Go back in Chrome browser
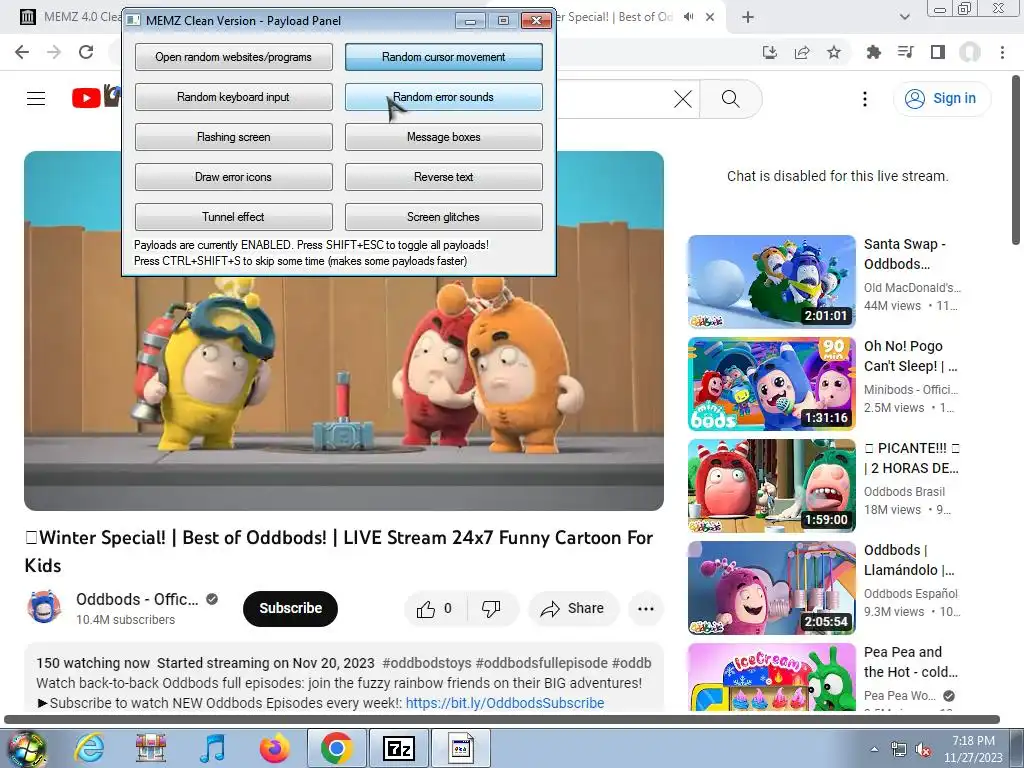The height and width of the screenshot is (768, 1024). (x=22, y=52)
